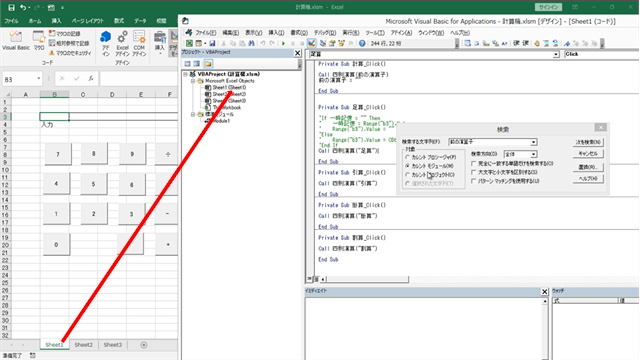
Task: Open 検索する文字列 combo box dropdown
Action: click(x=533, y=142)
